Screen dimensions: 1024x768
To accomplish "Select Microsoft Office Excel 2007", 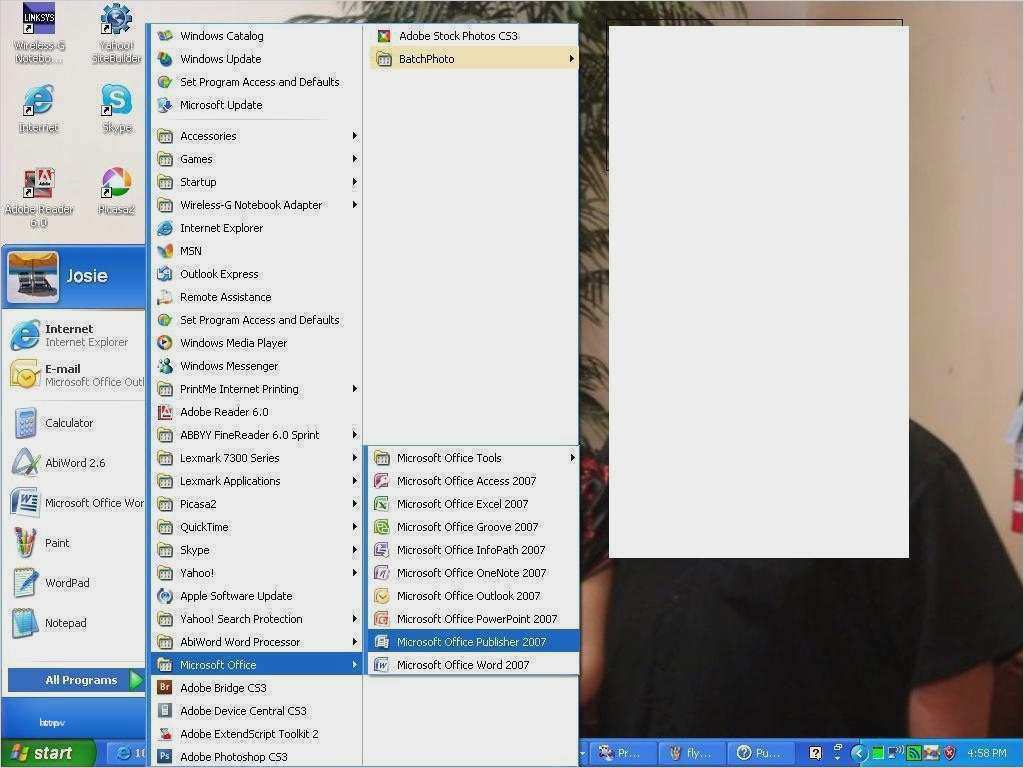I will [462, 504].
